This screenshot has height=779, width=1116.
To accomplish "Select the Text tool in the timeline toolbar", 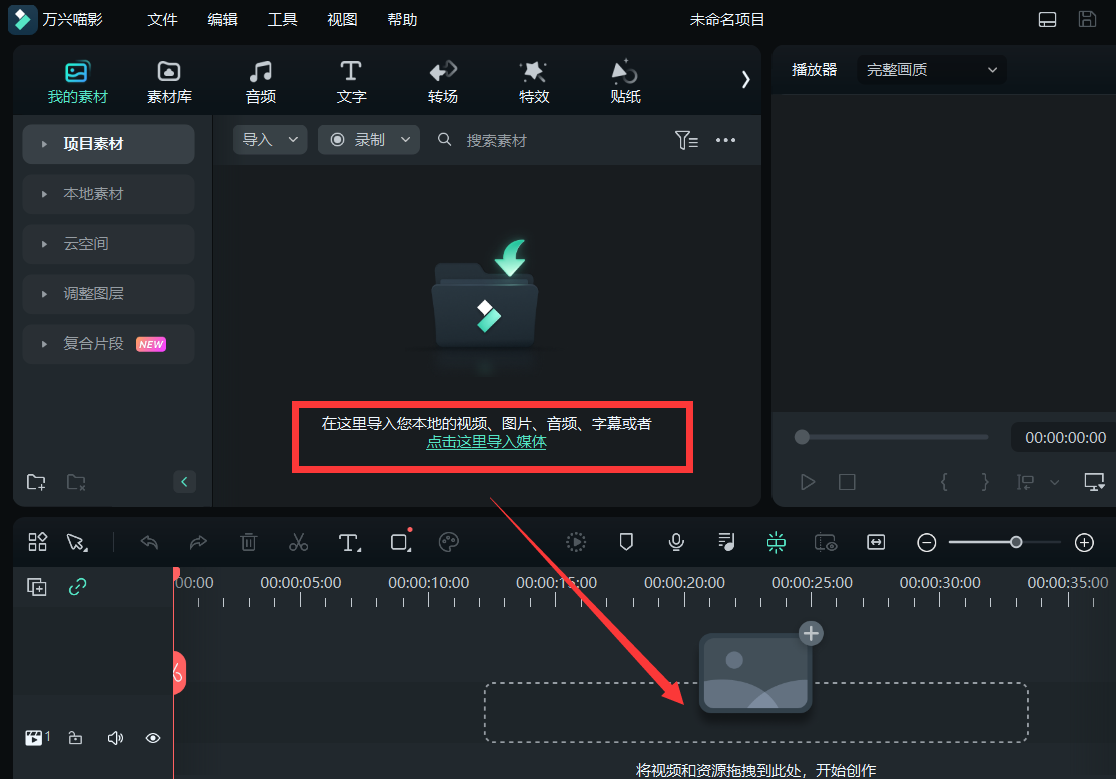I will [348, 542].
